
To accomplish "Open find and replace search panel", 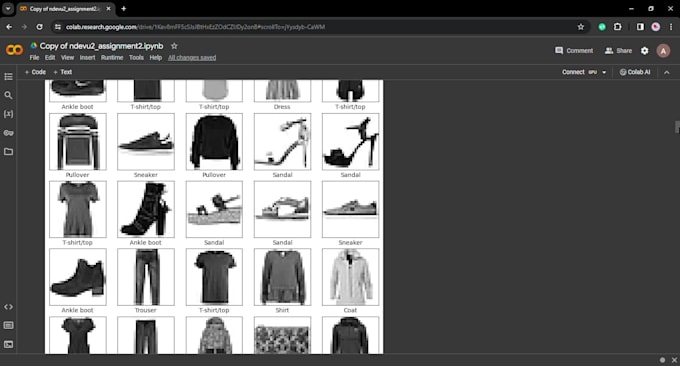I will tap(8, 95).
